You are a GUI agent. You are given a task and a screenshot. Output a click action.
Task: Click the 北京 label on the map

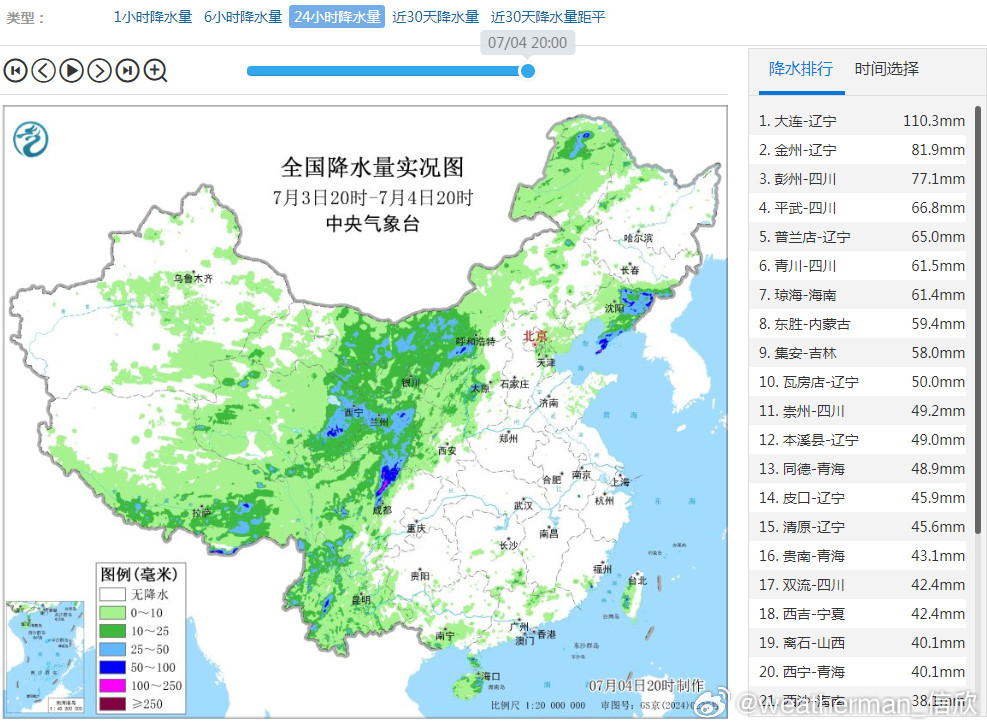pyautogui.click(x=535, y=335)
